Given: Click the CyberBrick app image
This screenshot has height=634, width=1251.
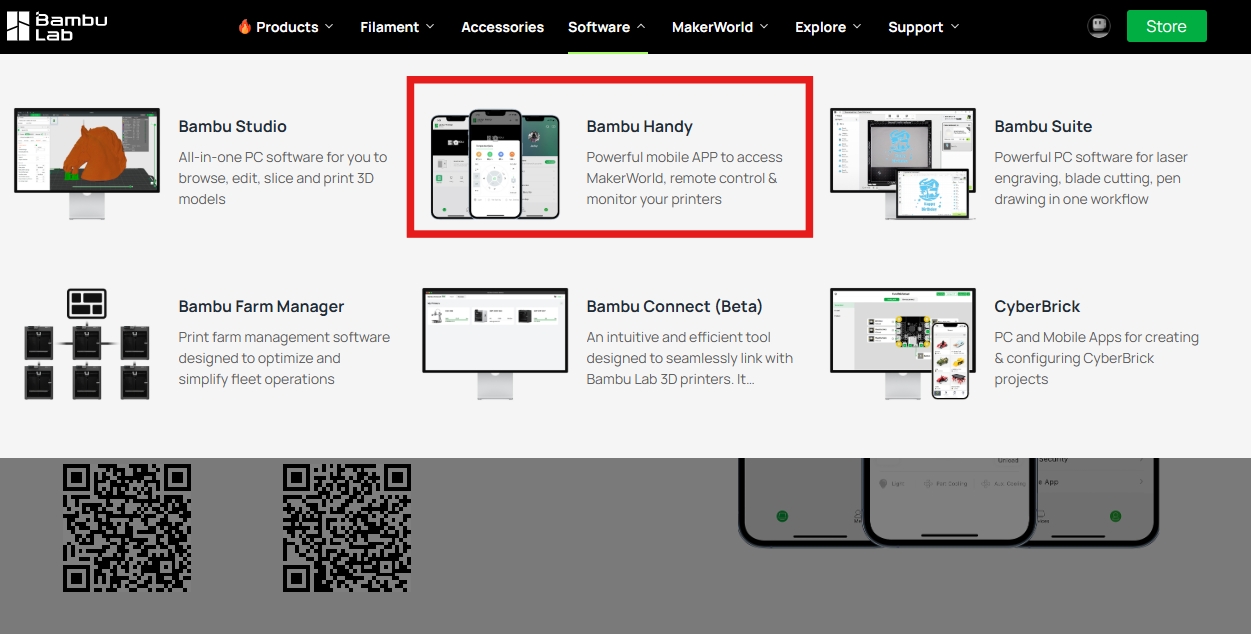Looking at the screenshot, I should coord(903,344).
